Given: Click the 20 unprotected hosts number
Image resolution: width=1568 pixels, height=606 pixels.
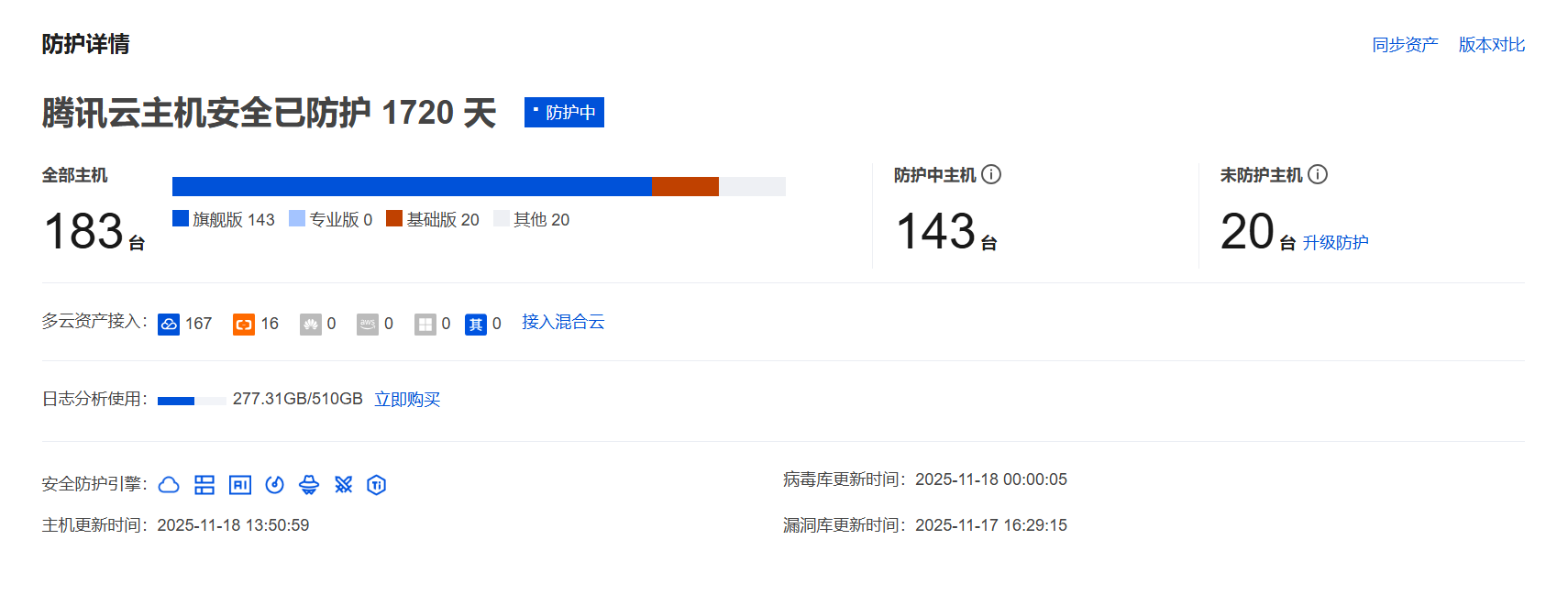Looking at the screenshot, I should click(x=1247, y=231).
